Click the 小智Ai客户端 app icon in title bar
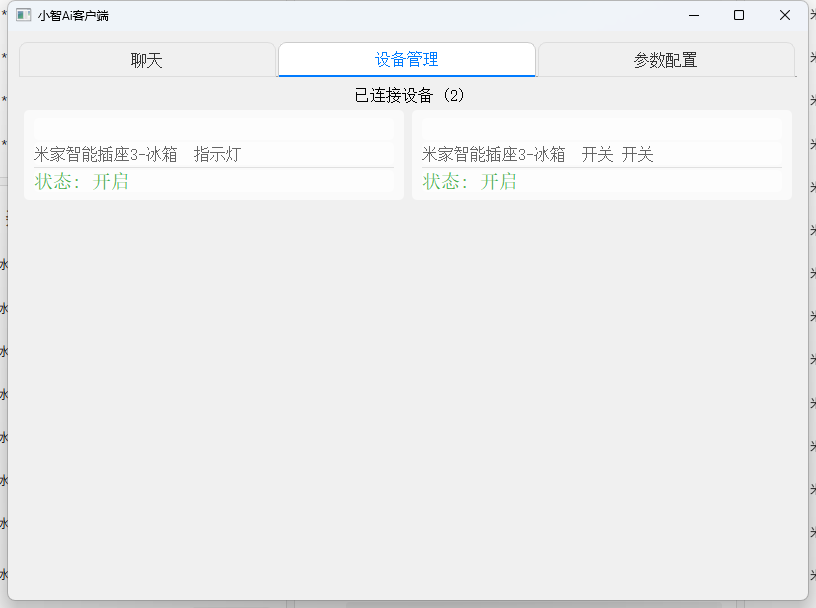Image resolution: width=816 pixels, height=608 pixels. [x=23, y=15]
